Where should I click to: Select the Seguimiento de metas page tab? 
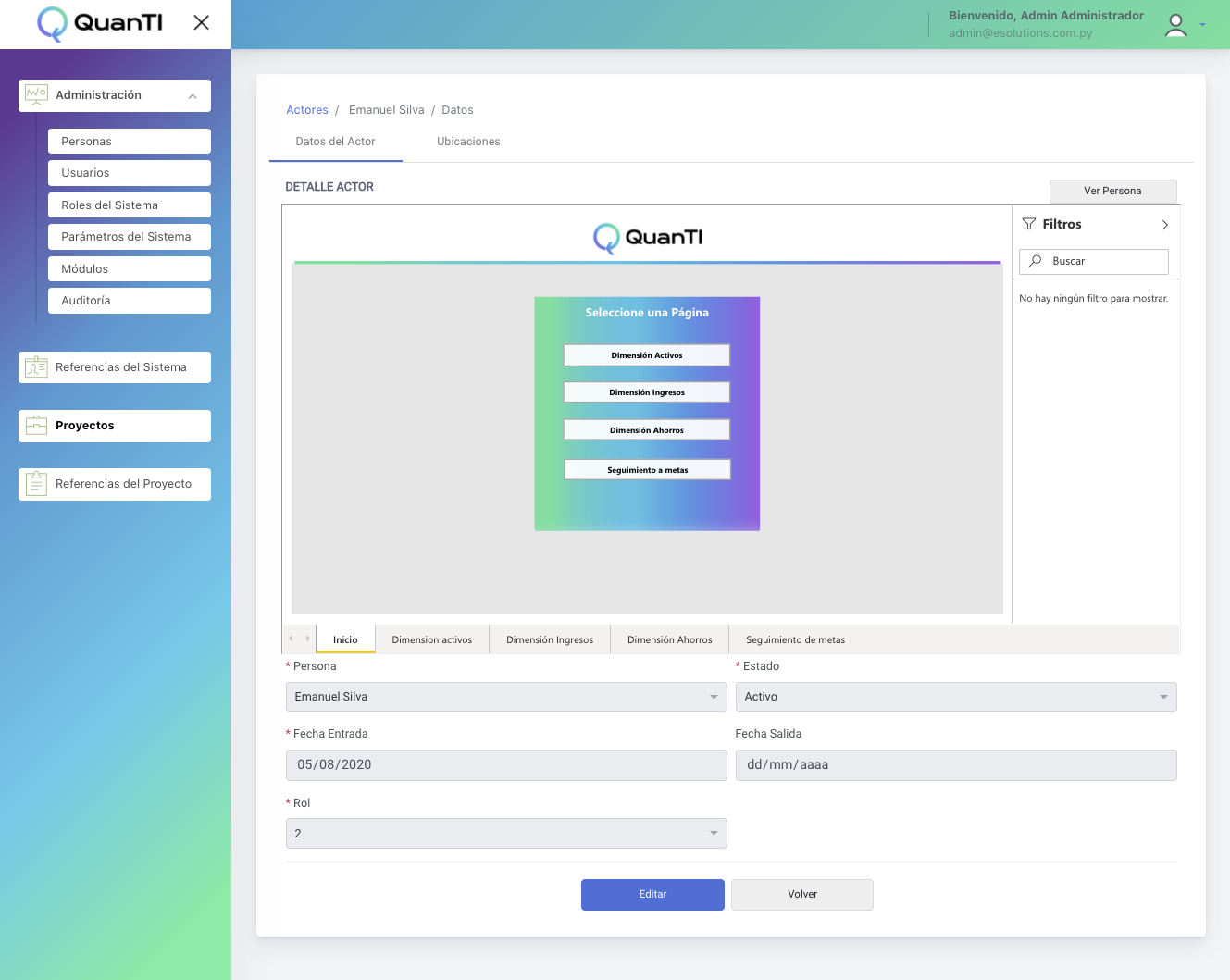(x=796, y=639)
